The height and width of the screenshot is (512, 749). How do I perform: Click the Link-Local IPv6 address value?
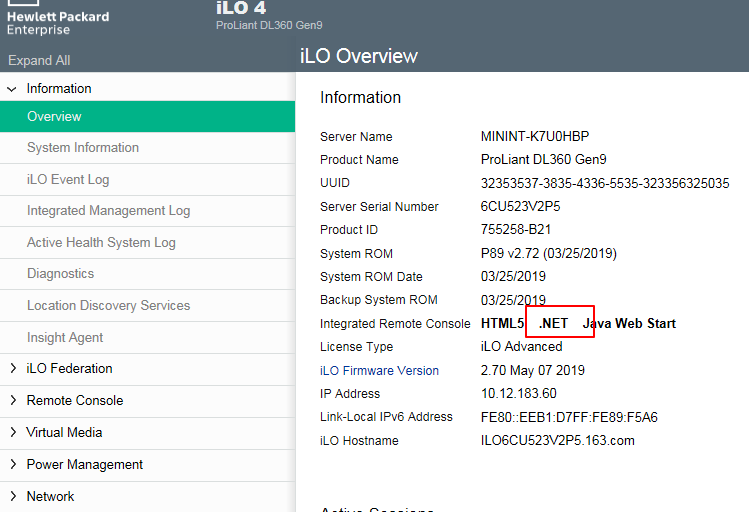(x=569, y=417)
